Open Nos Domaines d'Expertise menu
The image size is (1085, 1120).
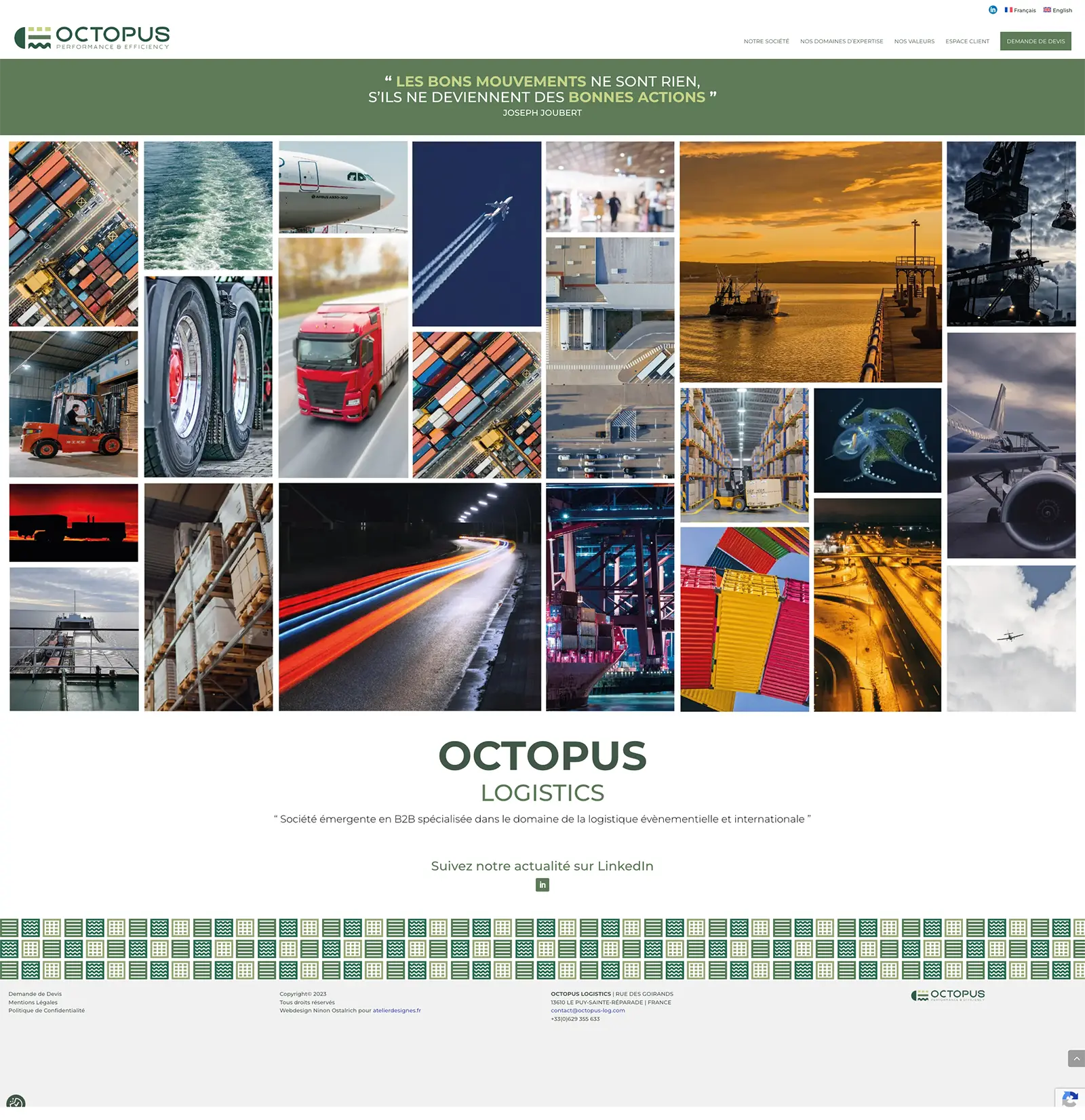pyautogui.click(x=842, y=41)
